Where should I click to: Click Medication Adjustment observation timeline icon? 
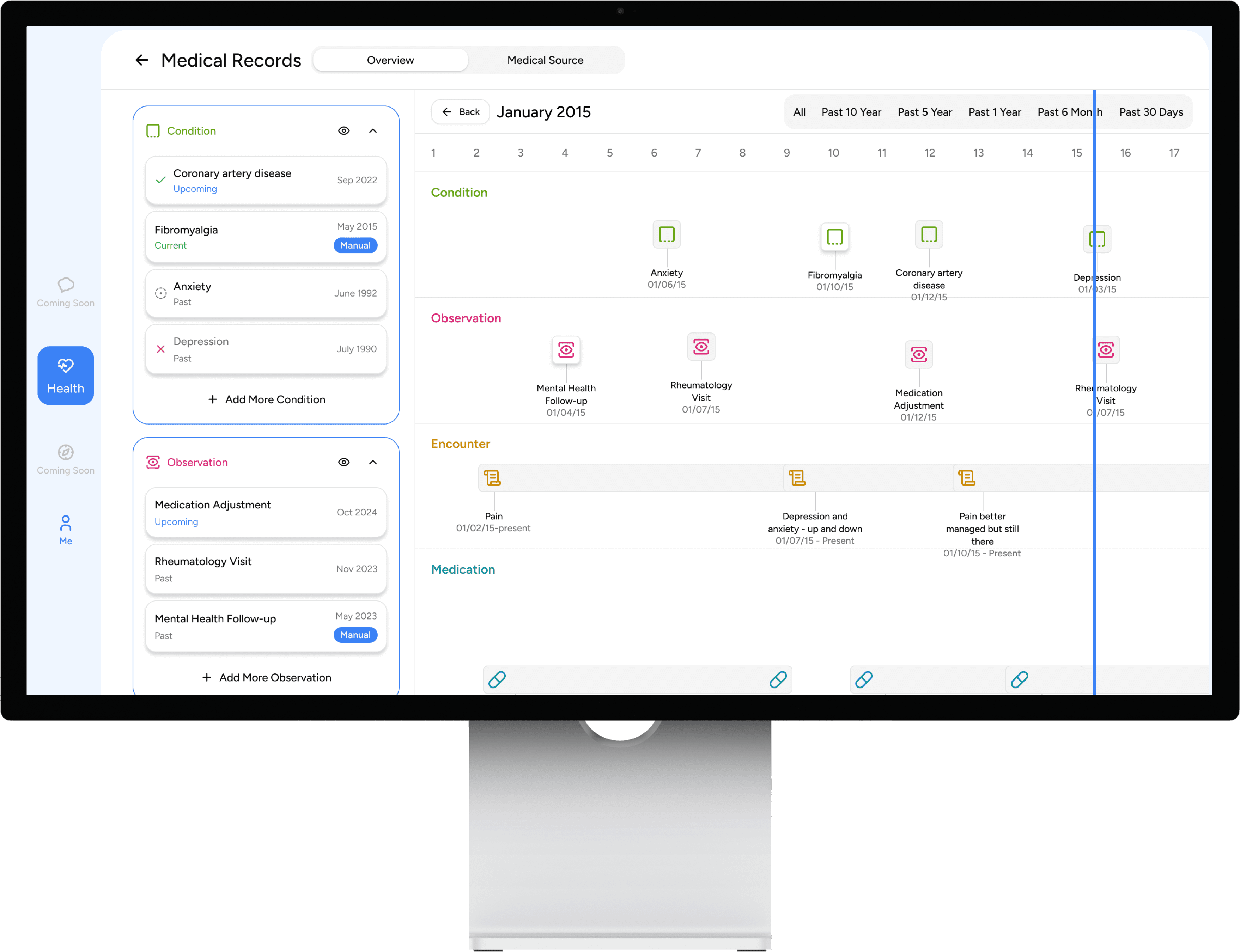[918, 355]
